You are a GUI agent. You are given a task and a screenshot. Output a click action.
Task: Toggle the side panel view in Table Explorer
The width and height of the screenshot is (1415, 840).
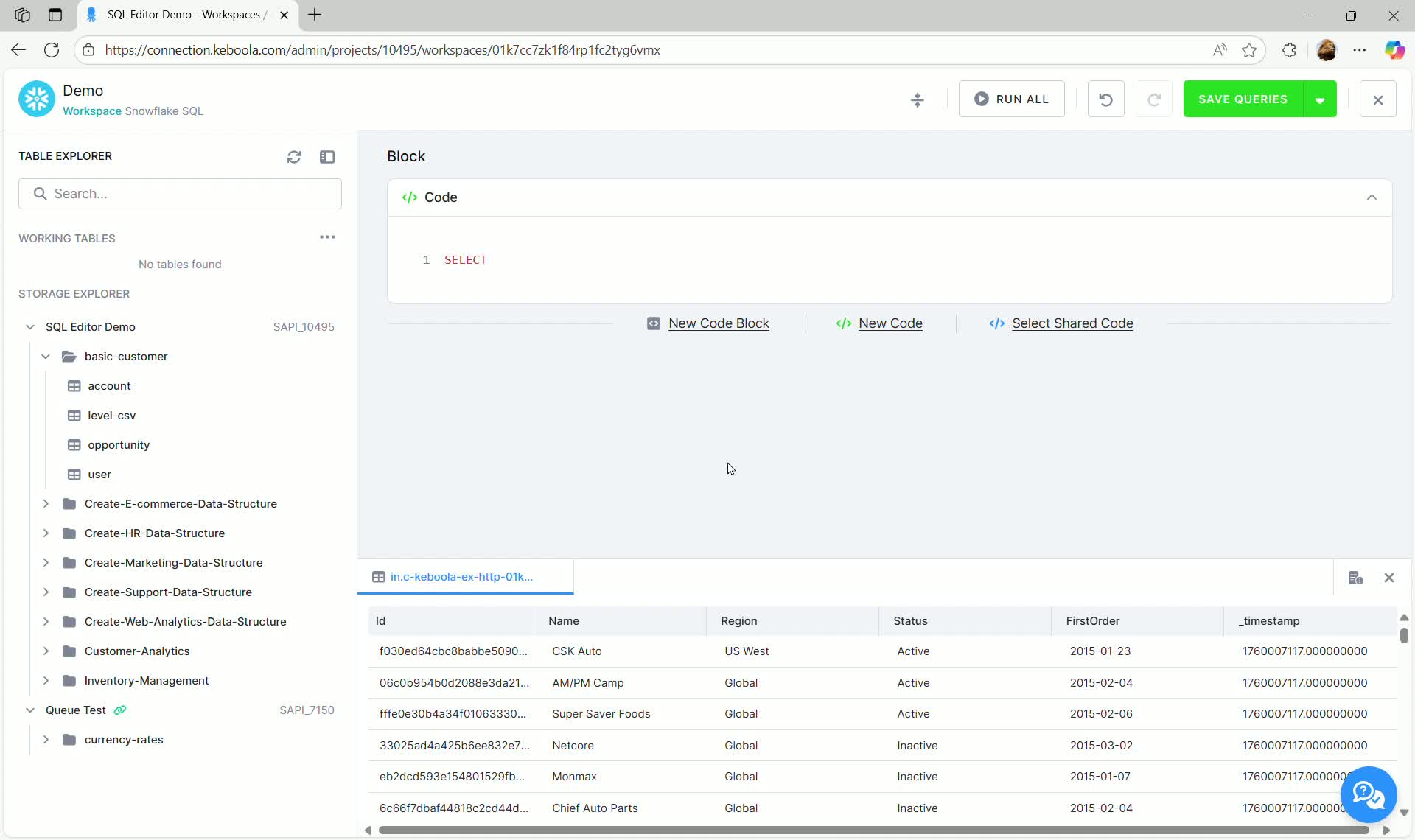[328, 156]
